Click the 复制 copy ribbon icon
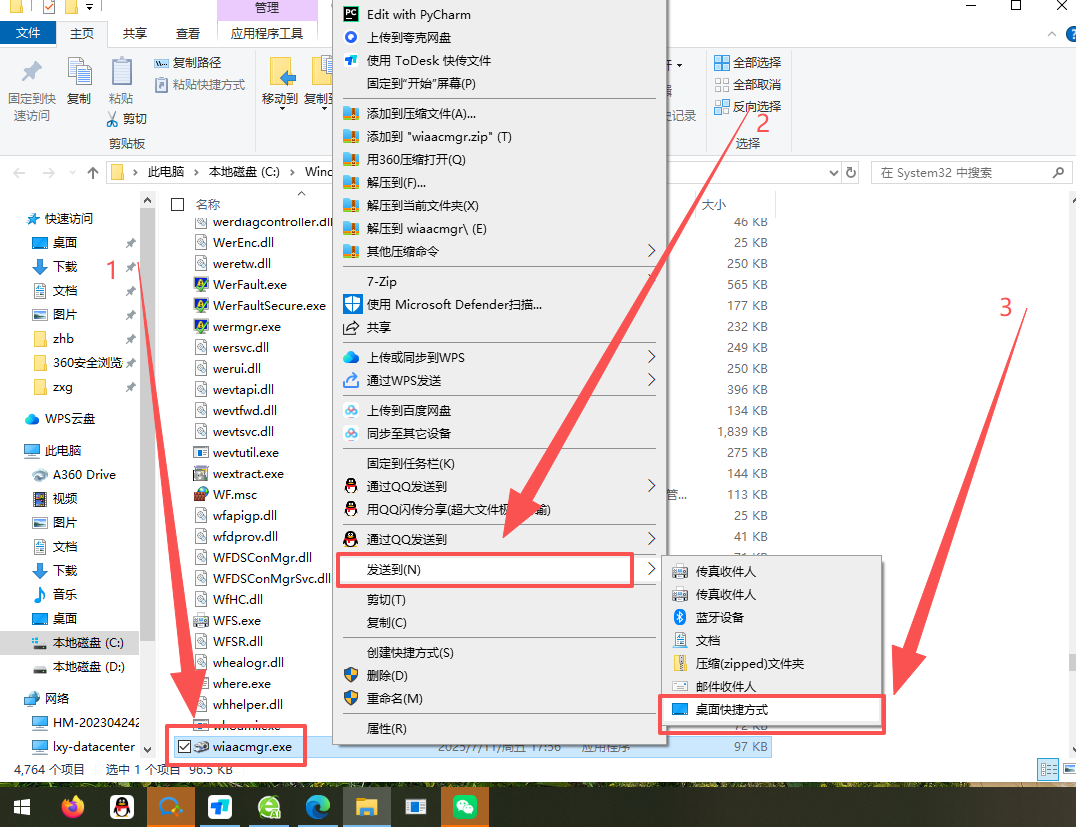This screenshot has width=1076, height=827. [79, 71]
